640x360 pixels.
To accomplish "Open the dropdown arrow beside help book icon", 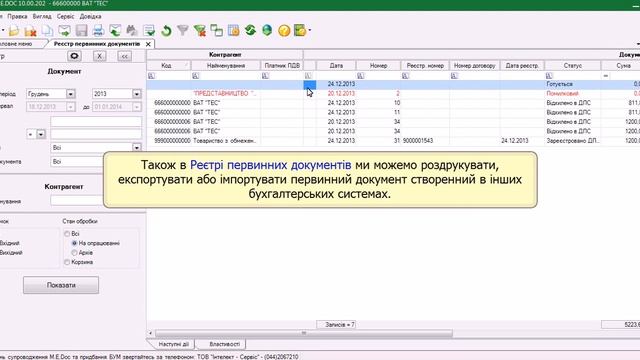I will pyautogui.click(x=309, y=31).
